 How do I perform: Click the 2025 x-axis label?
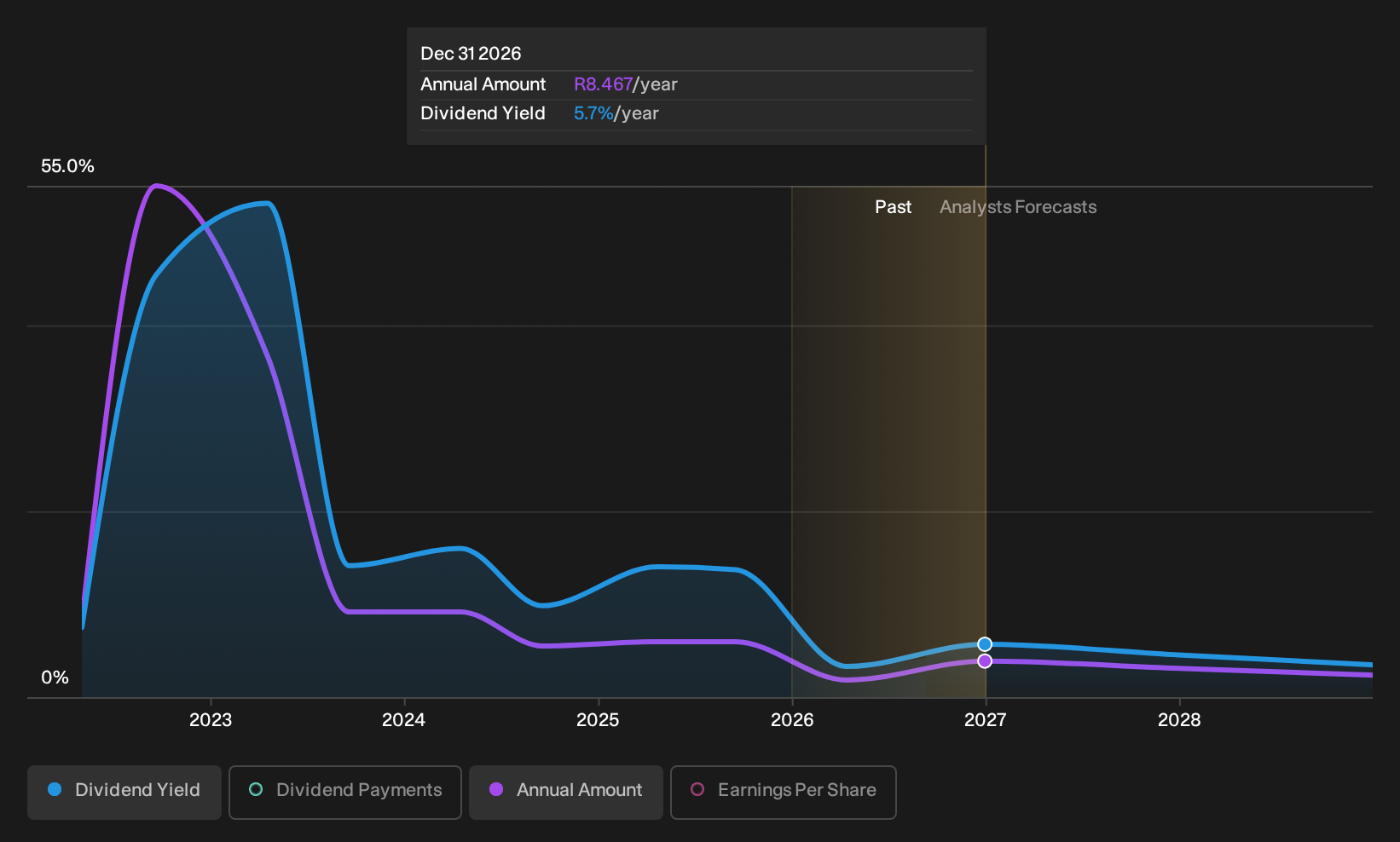[598, 720]
